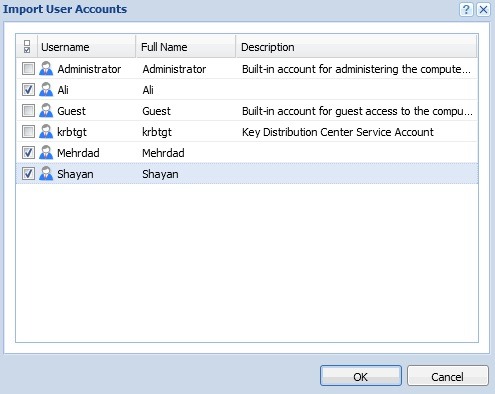Open help with the question mark icon
Image resolution: width=495 pixels, height=394 pixels.
(x=466, y=9)
